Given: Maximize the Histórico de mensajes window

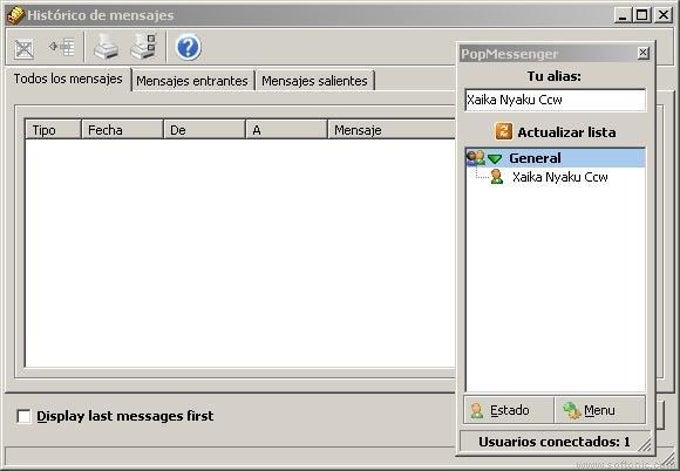Looking at the screenshot, I should coord(642,15).
